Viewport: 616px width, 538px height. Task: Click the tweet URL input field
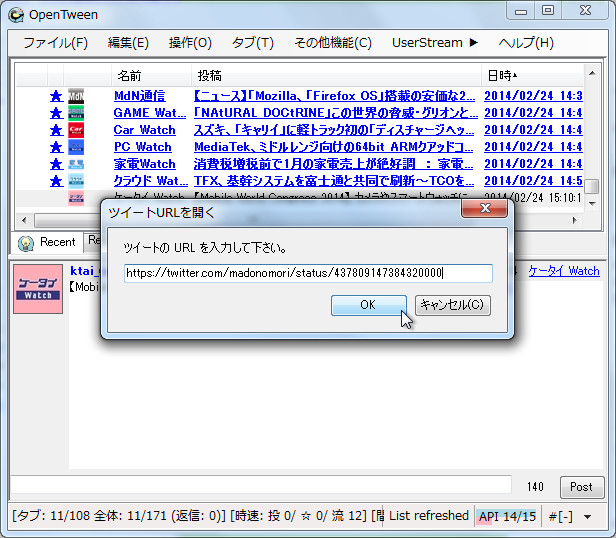[308, 273]
